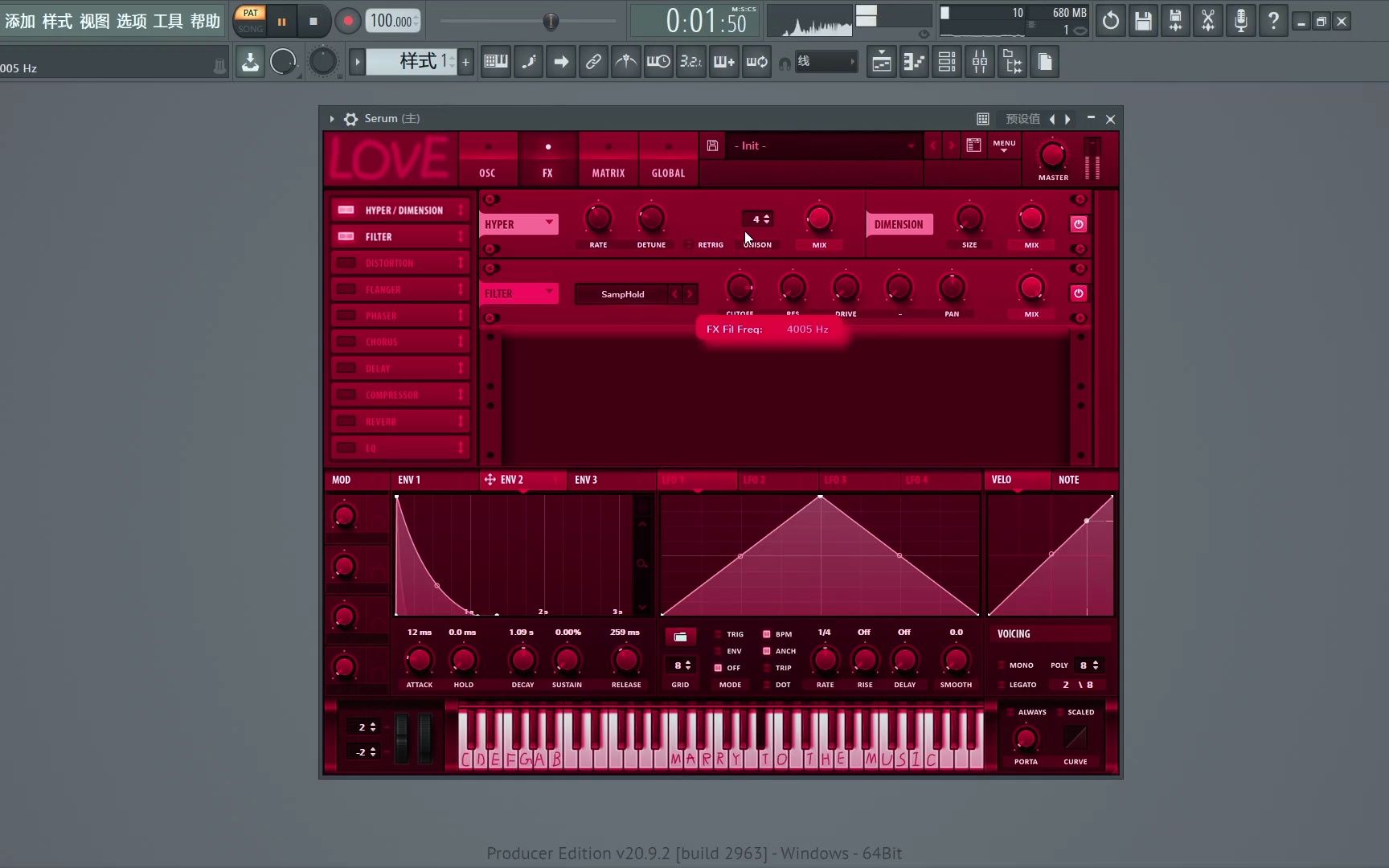Open the playlist view icon
Viewport: 1389px width, 868px height.
[882, 62]
